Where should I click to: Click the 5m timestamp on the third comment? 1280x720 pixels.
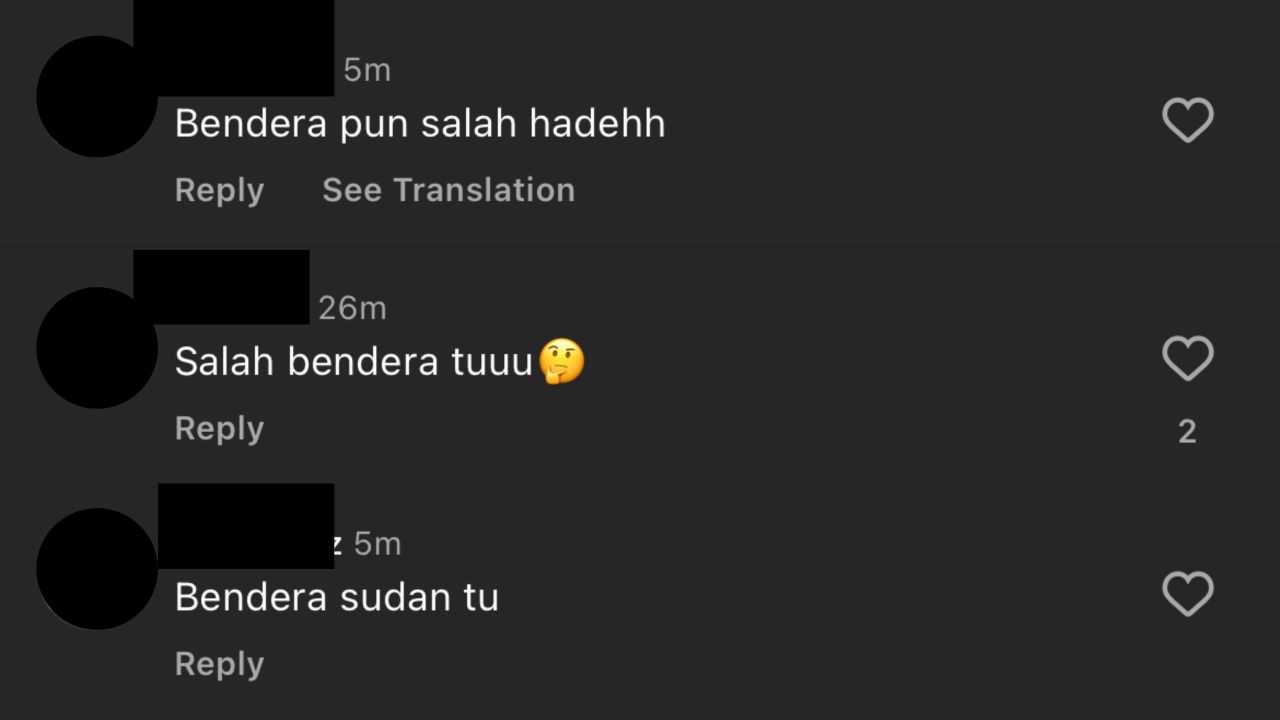(377, 544)
